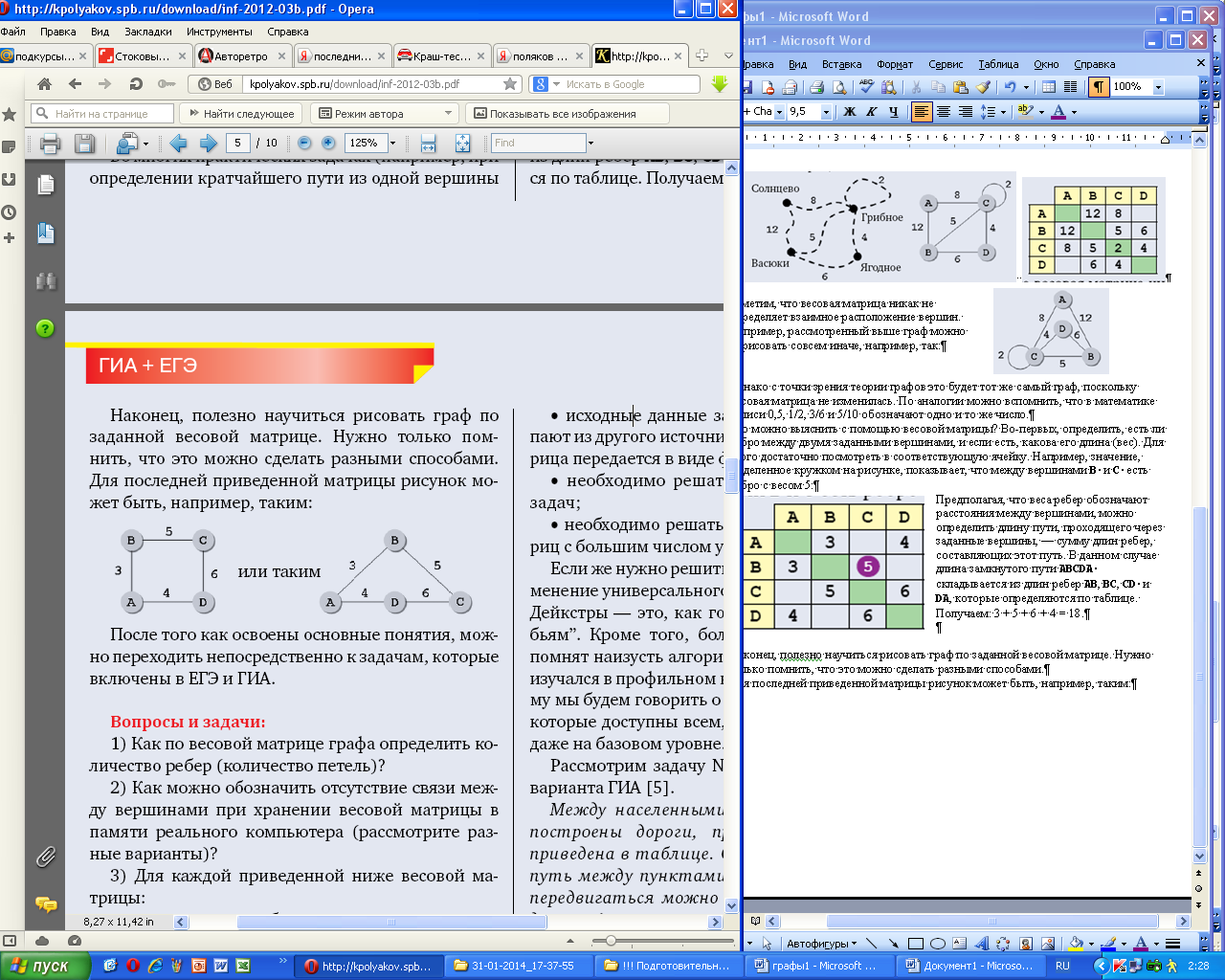Select the oval shape drawing tool
The height and width of the screenshot is (980, 1225).
[938, 944]
